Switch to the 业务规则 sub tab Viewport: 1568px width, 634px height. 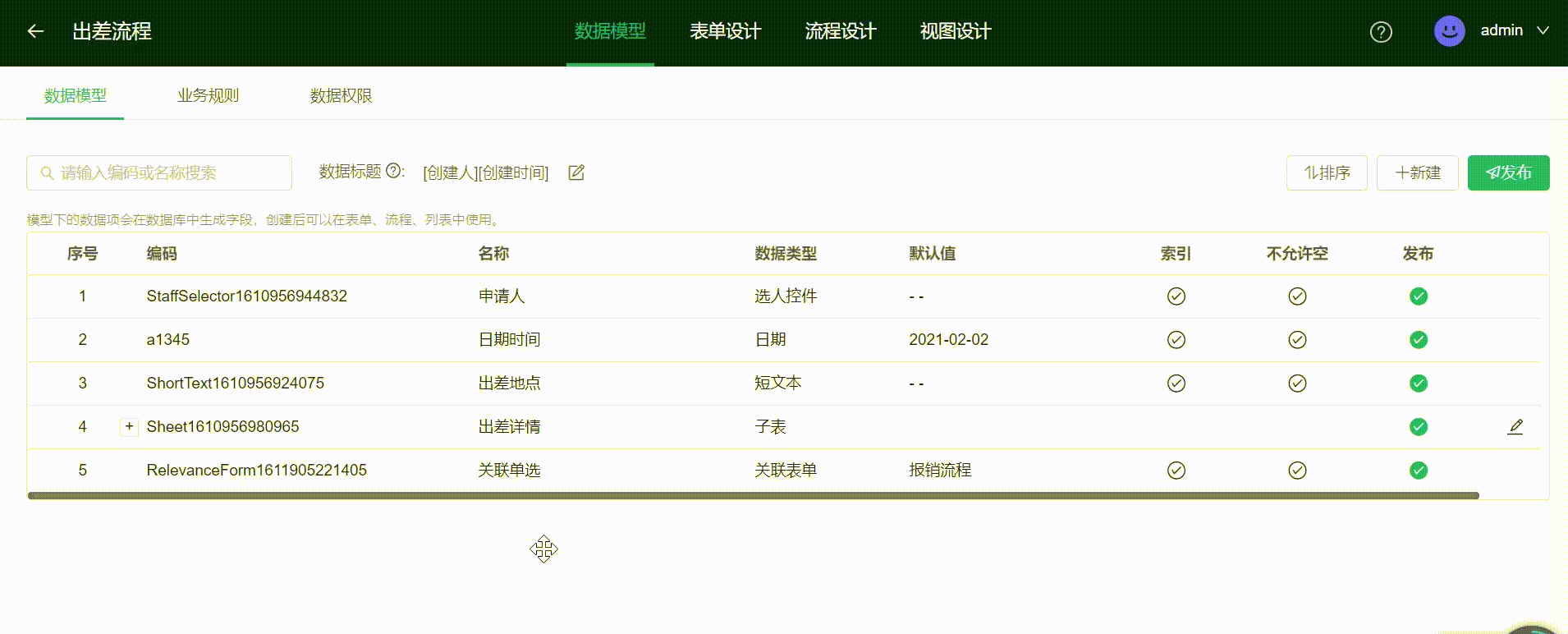(x=208, y=96)
